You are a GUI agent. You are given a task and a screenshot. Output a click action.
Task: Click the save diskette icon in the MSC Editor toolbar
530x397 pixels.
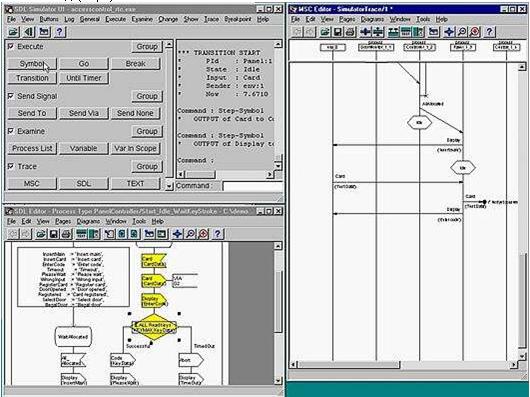[x=337, y=32]
